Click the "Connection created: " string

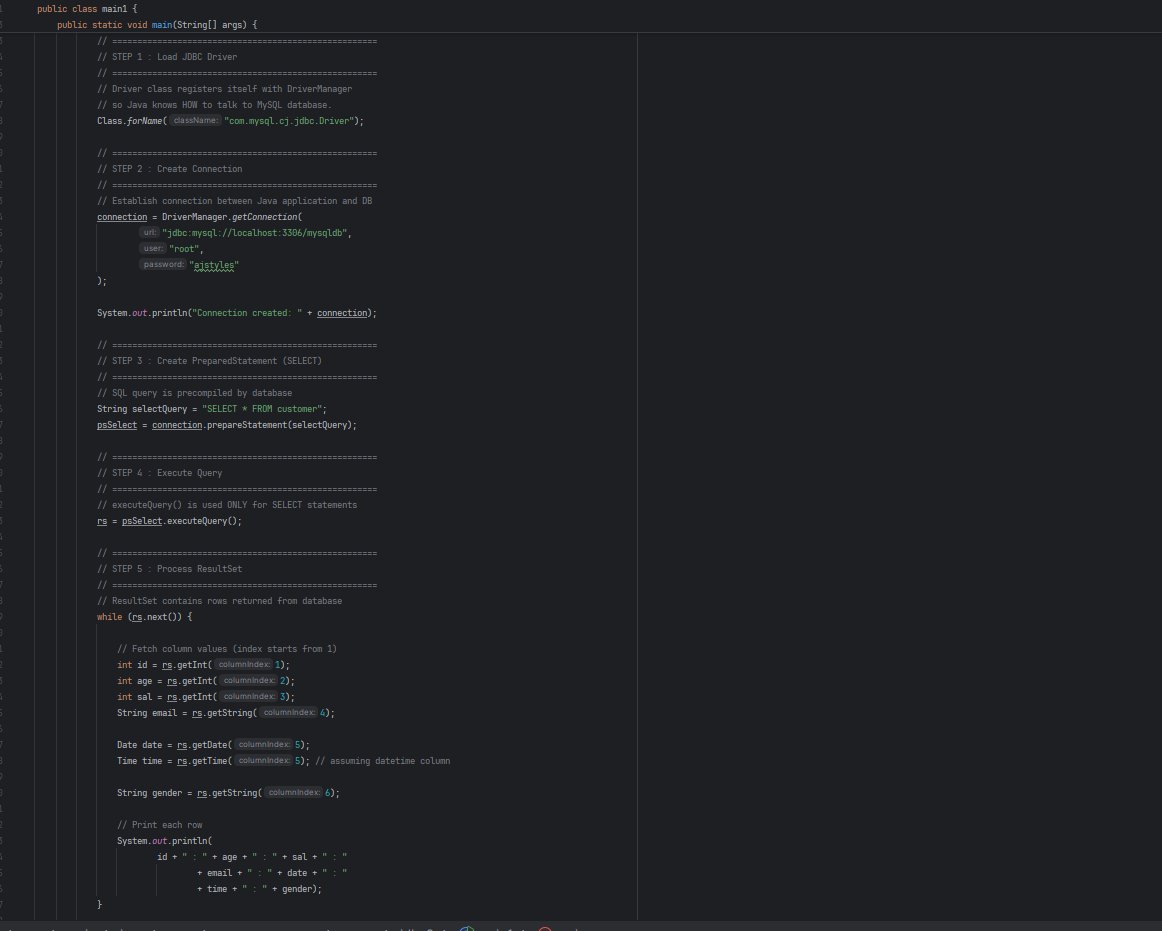pyautogui.click(x=247, y=313)
